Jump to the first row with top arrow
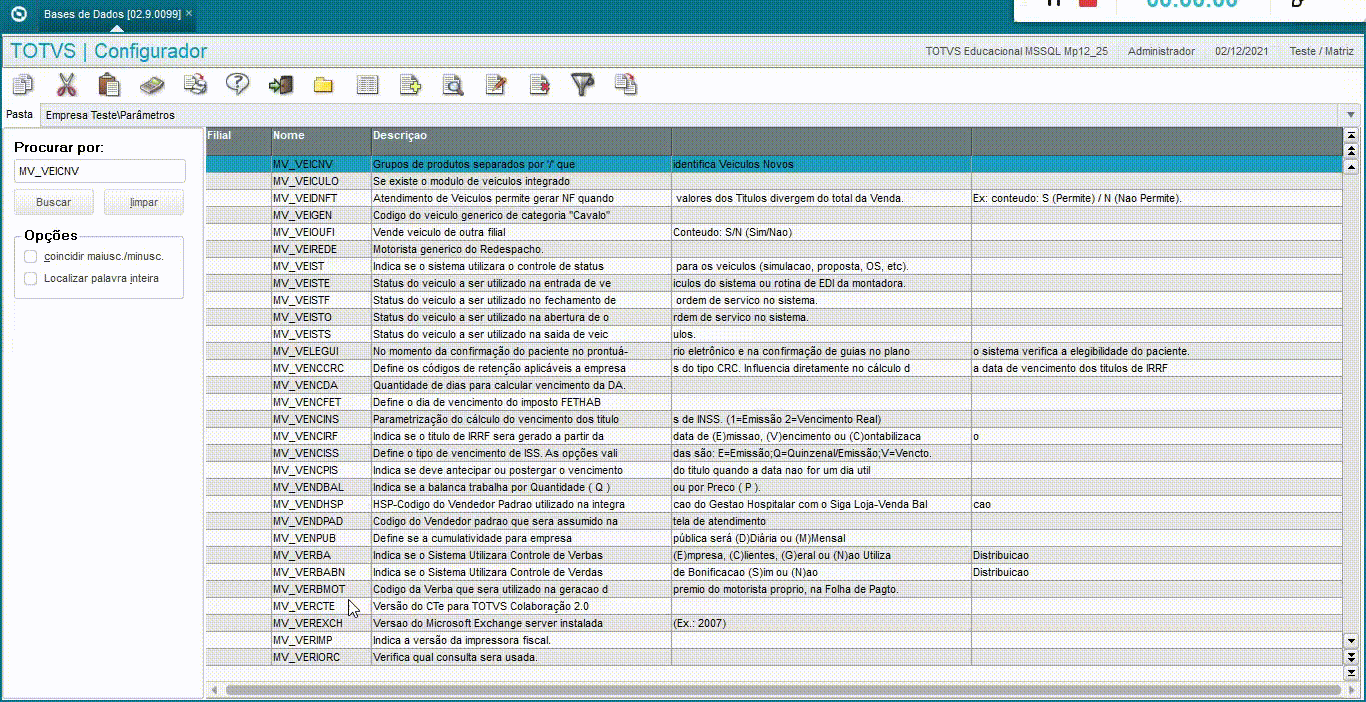Viewport: 1366px width, 702px height. click(1351, 135)
